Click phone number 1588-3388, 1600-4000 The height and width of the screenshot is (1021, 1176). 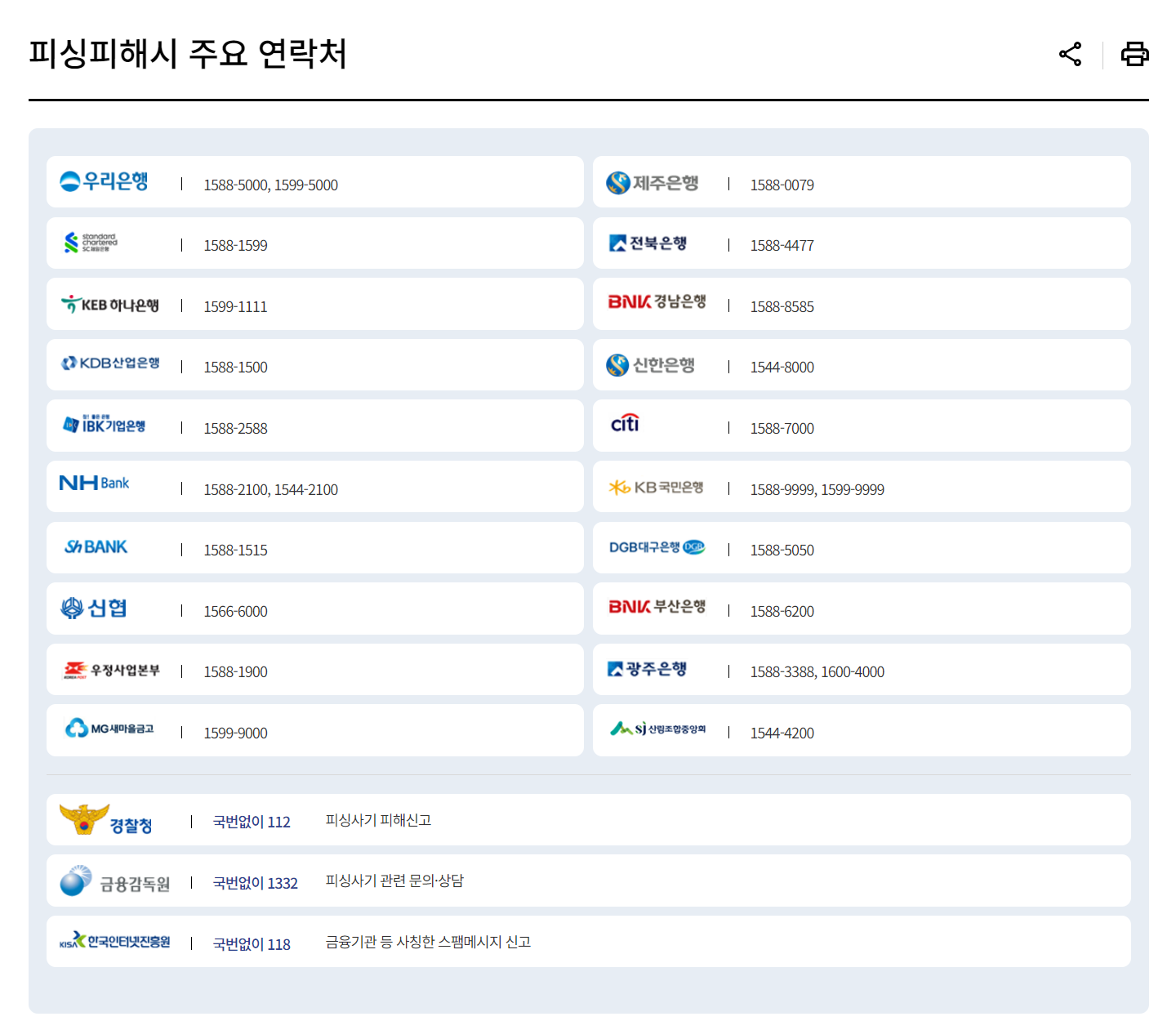[x=817, y=672]
